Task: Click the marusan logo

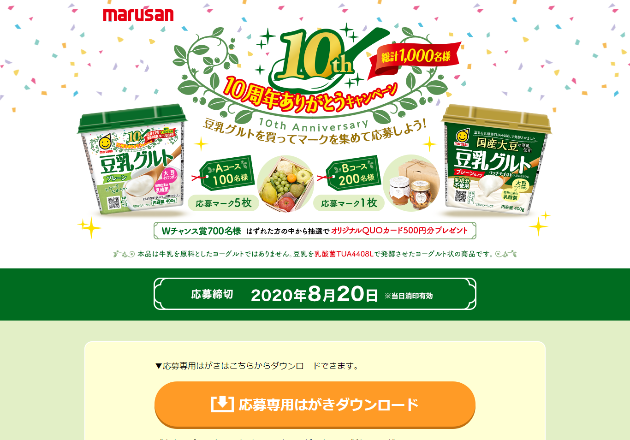Action: pos(138,15)
